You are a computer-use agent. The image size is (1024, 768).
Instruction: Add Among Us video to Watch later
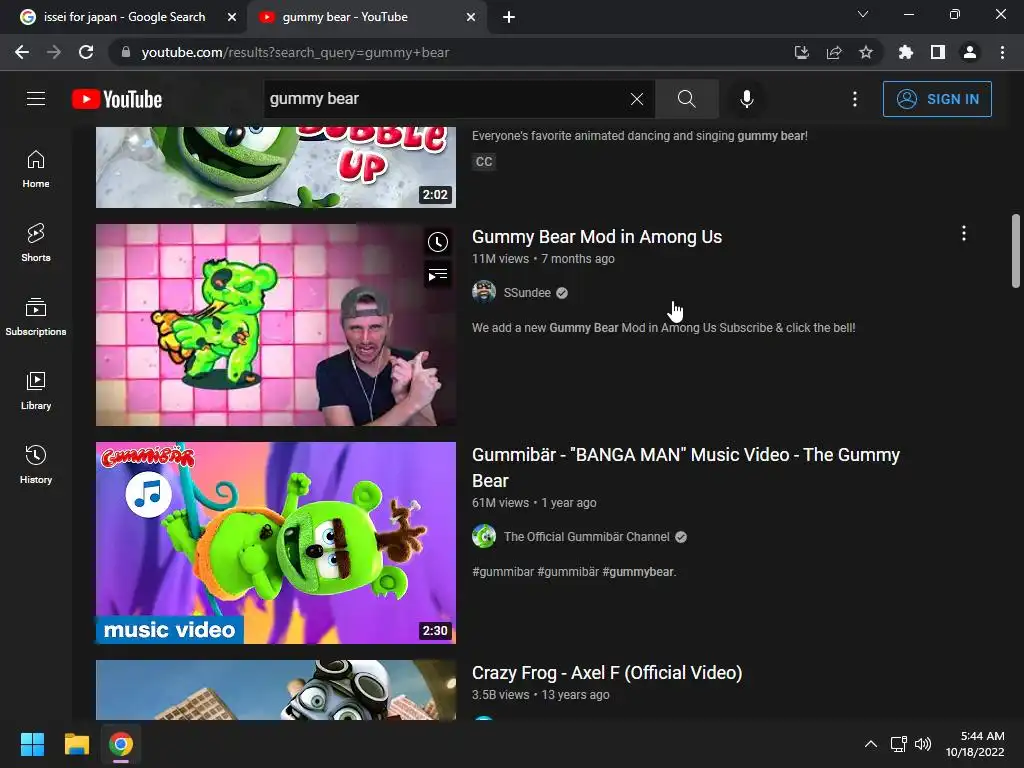[x=438, y=242]
